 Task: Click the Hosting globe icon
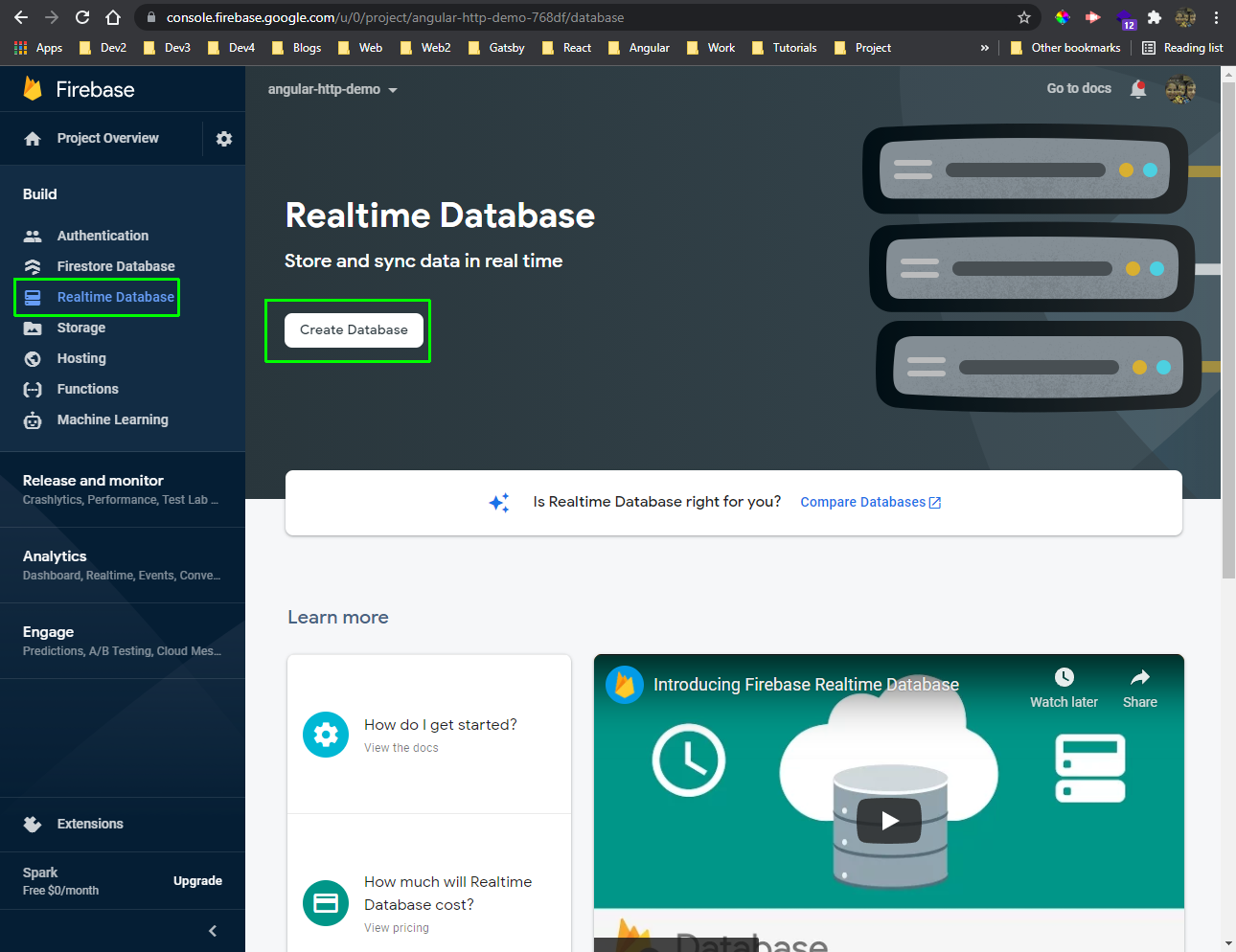(x=33, y=358)
